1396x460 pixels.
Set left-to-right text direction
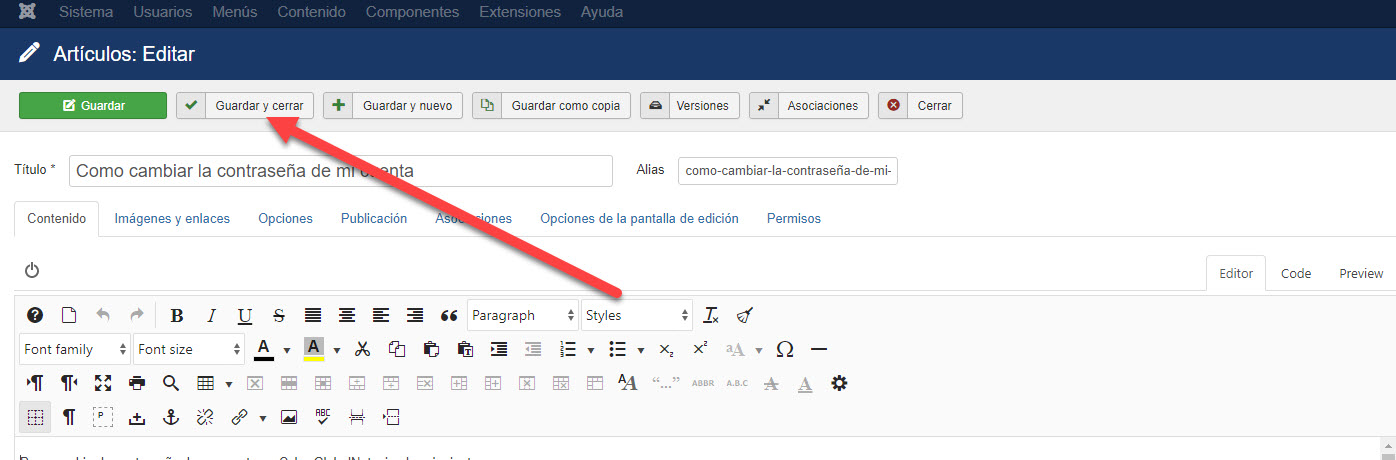(x=35, y=383)
